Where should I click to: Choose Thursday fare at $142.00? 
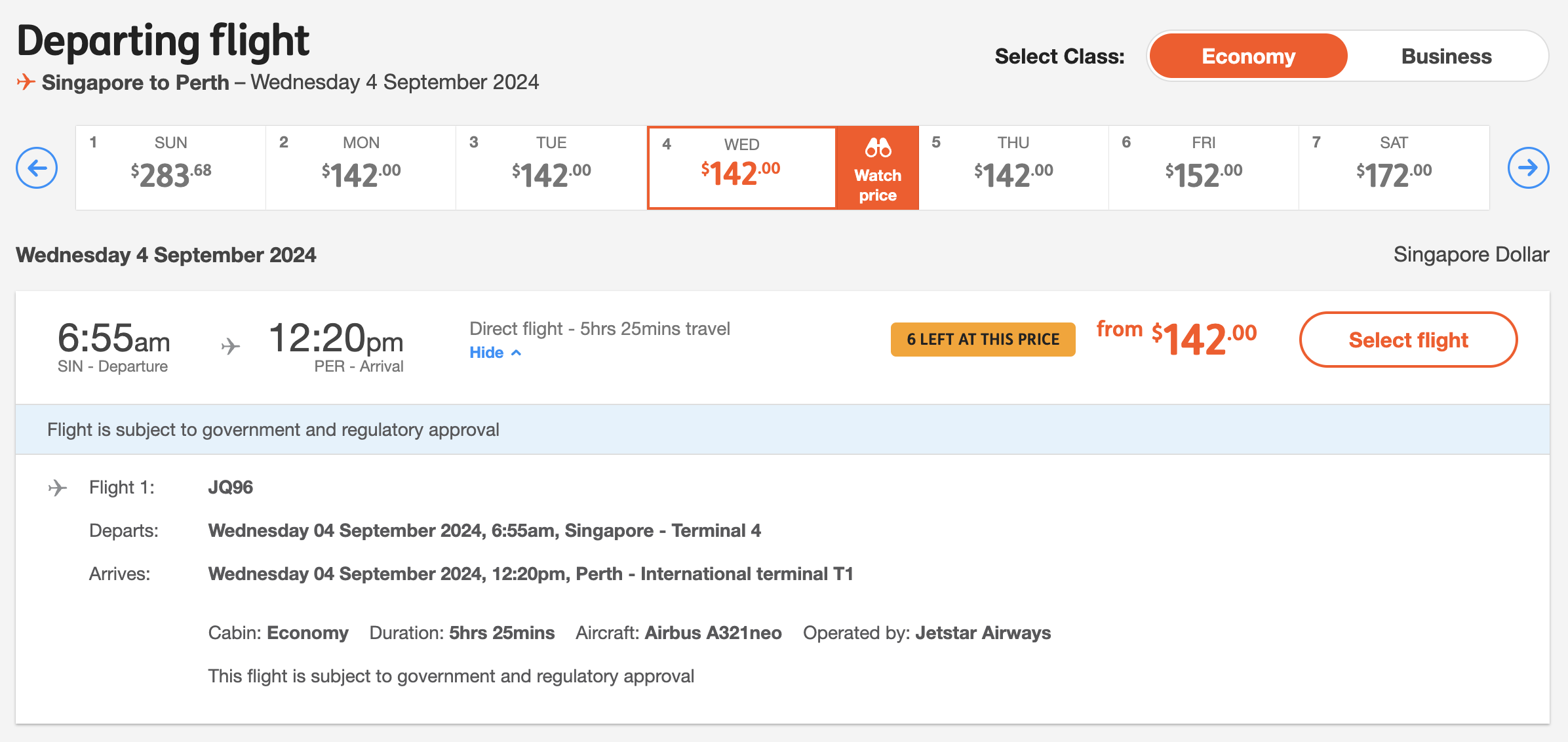(x=1013, y=168)
